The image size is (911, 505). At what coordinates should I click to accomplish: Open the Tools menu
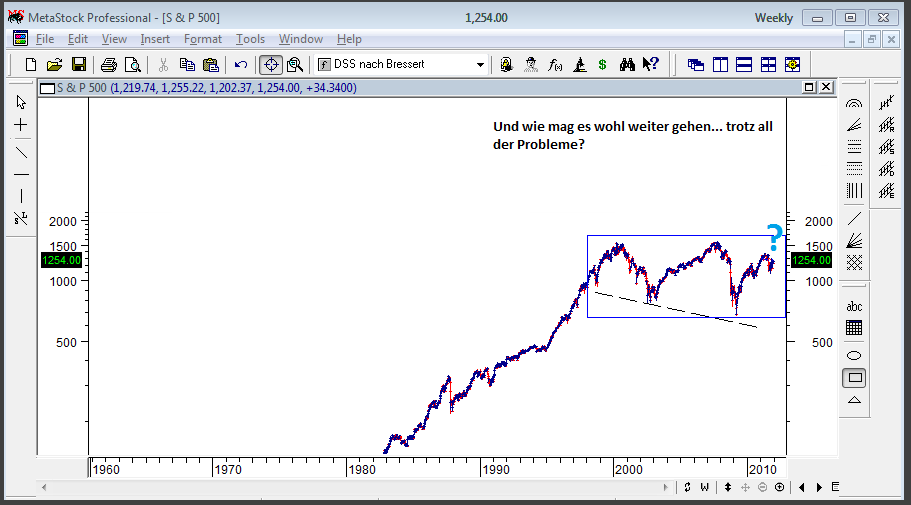click(x=250, y=39)
